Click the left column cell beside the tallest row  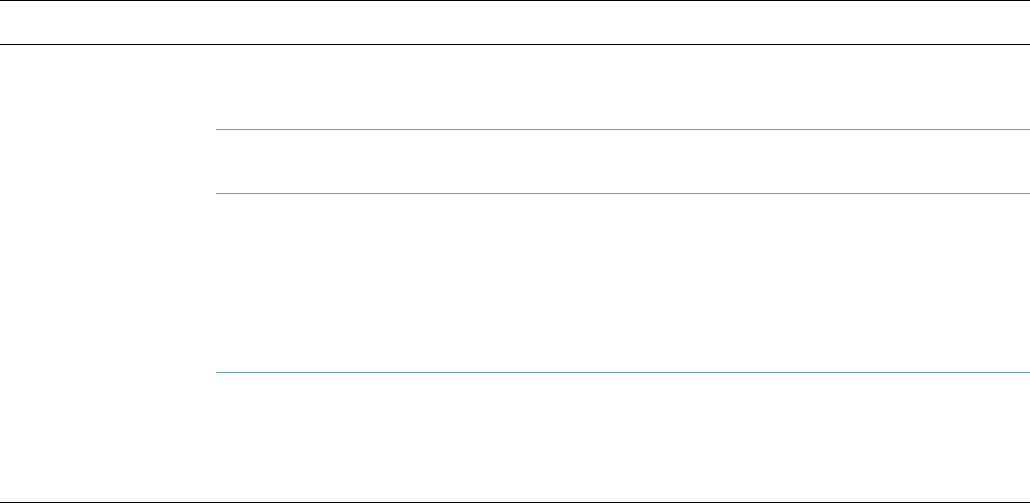click(x=108, y=284)
